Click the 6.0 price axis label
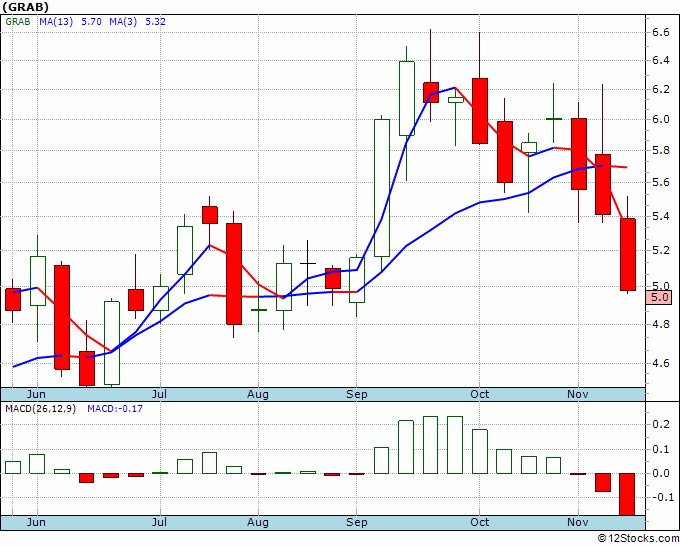Screen dimensions: 680x546 coord(661,120)
